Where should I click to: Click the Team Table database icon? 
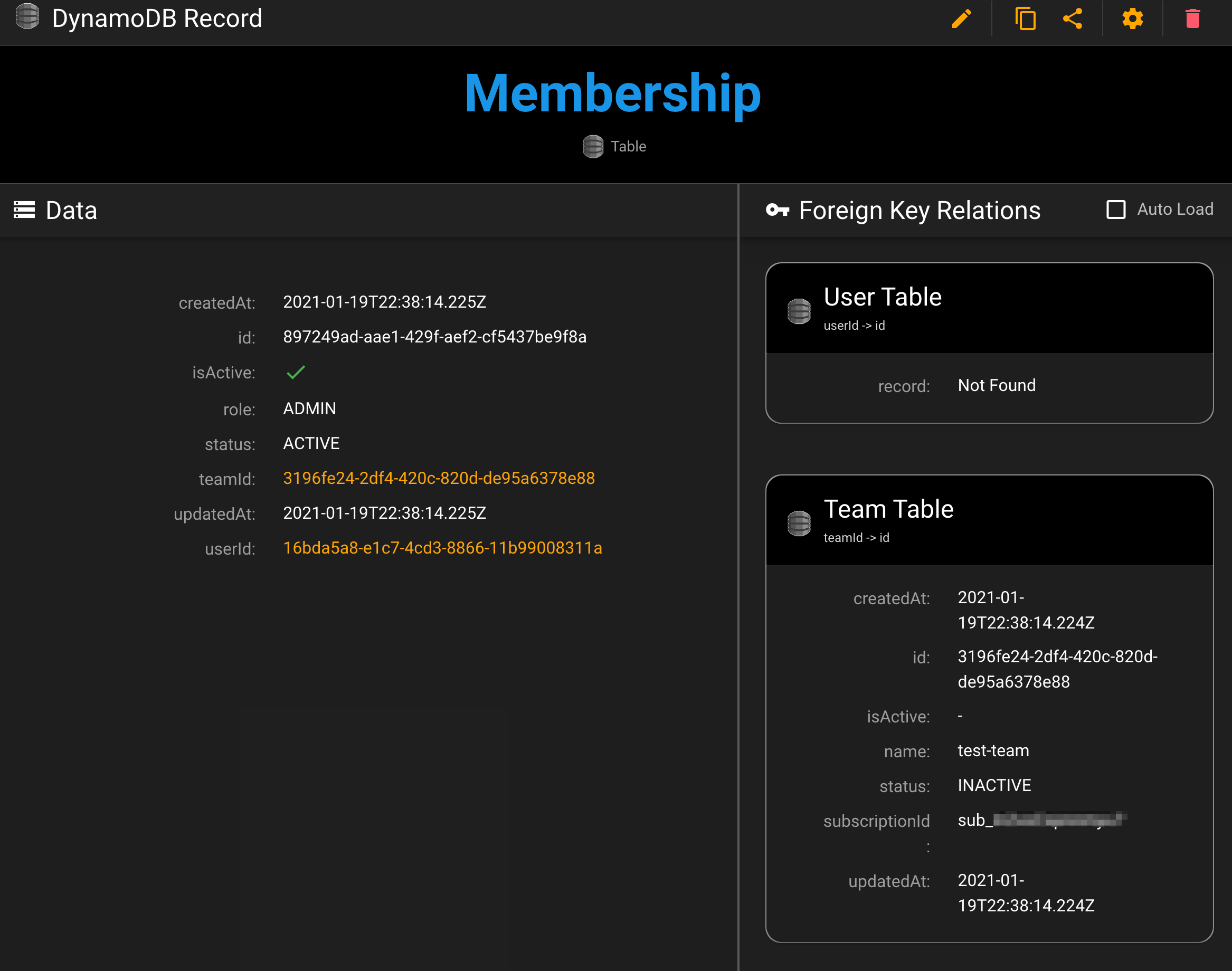click(x=798, y=523)
